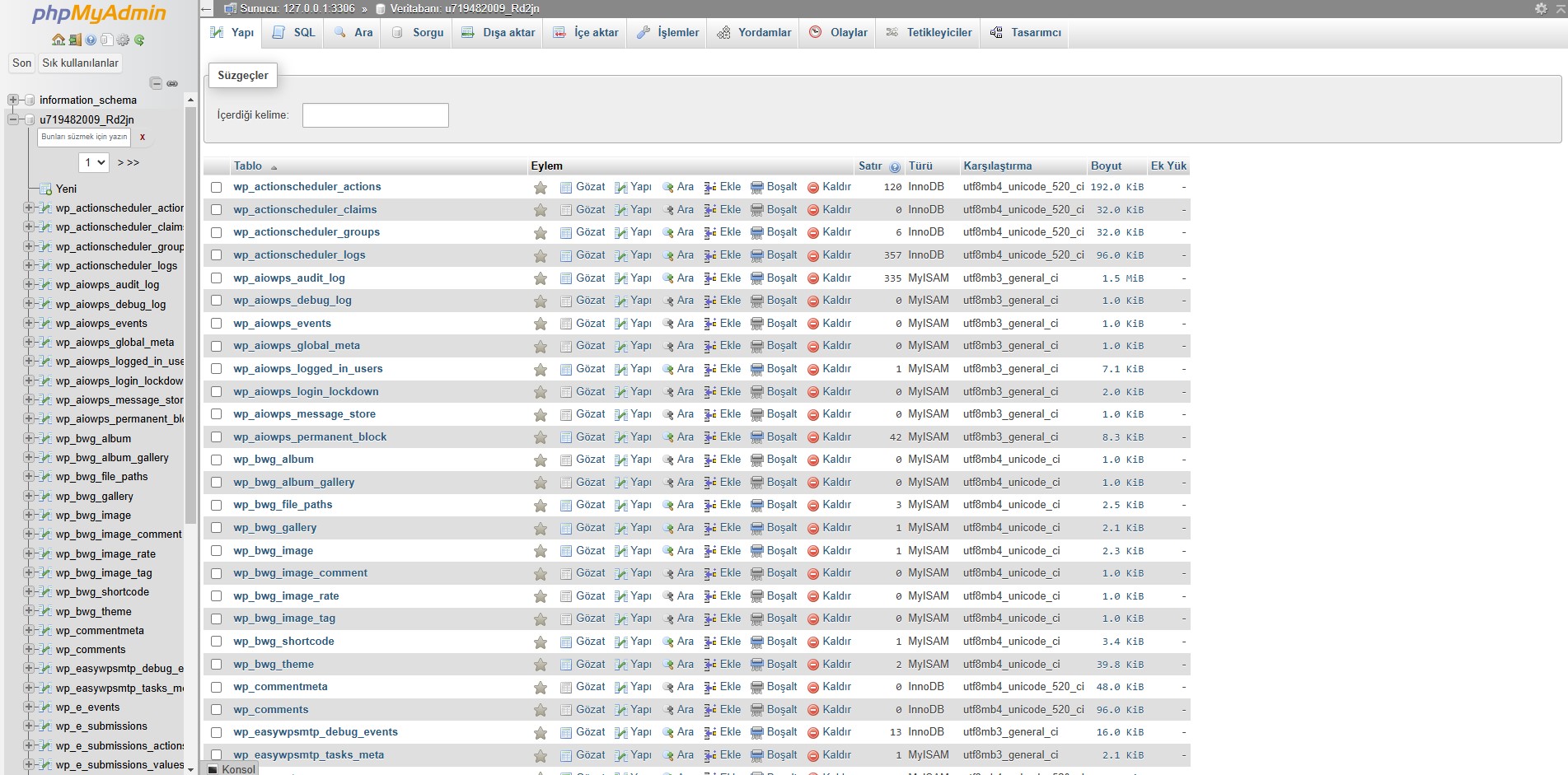Expand wp_e_events tree node

[29, 707]
